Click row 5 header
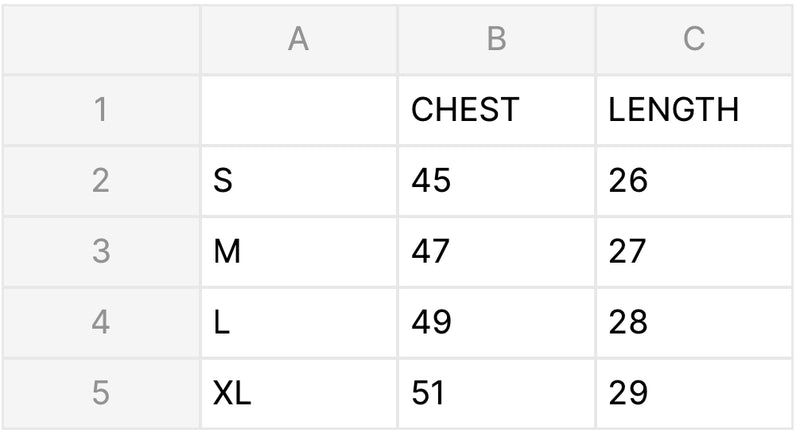The width and height of the screenshot is (800, 433). coord(100,393)
